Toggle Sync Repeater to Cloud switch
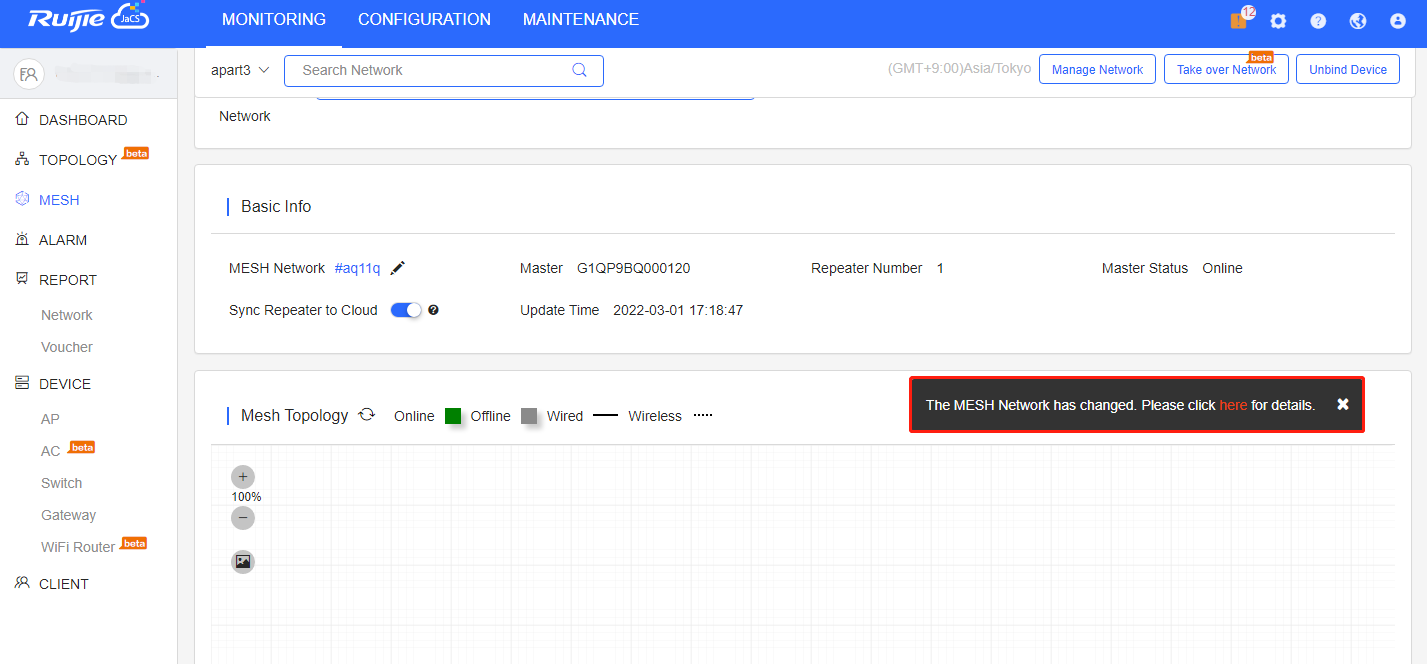This screenshot has height=664, width=1427. (406, 310)
